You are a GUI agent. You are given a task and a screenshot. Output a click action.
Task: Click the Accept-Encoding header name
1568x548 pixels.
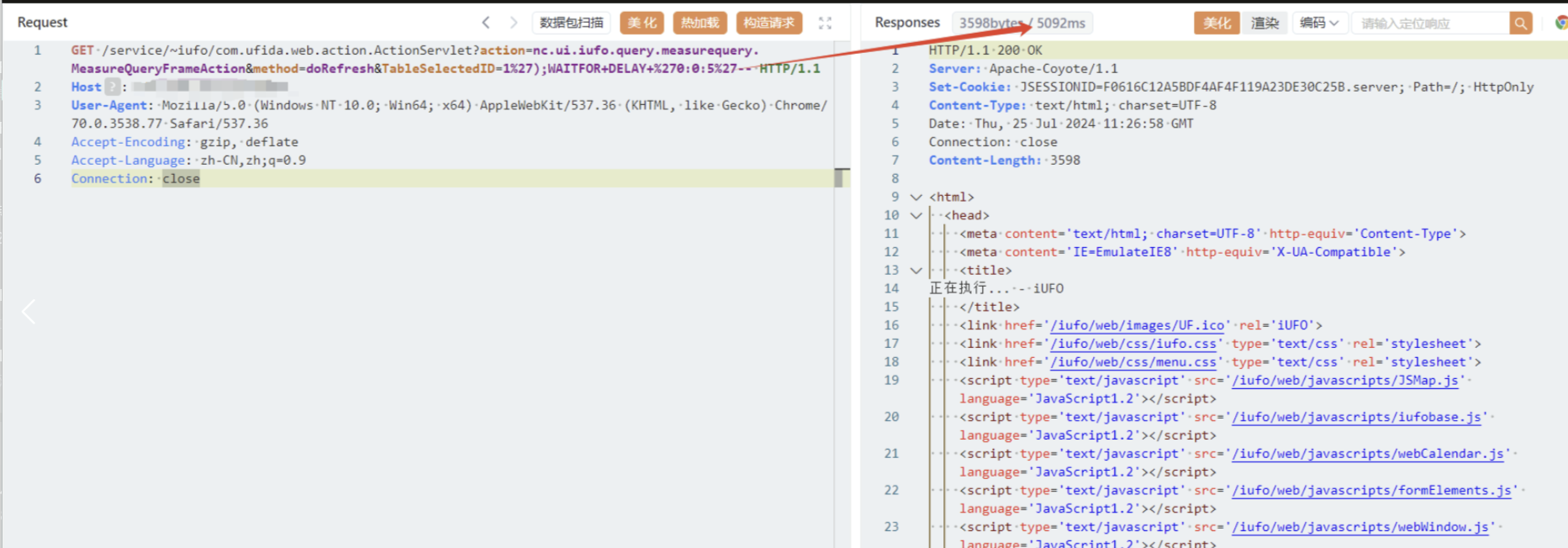click(x=128, y=142)
